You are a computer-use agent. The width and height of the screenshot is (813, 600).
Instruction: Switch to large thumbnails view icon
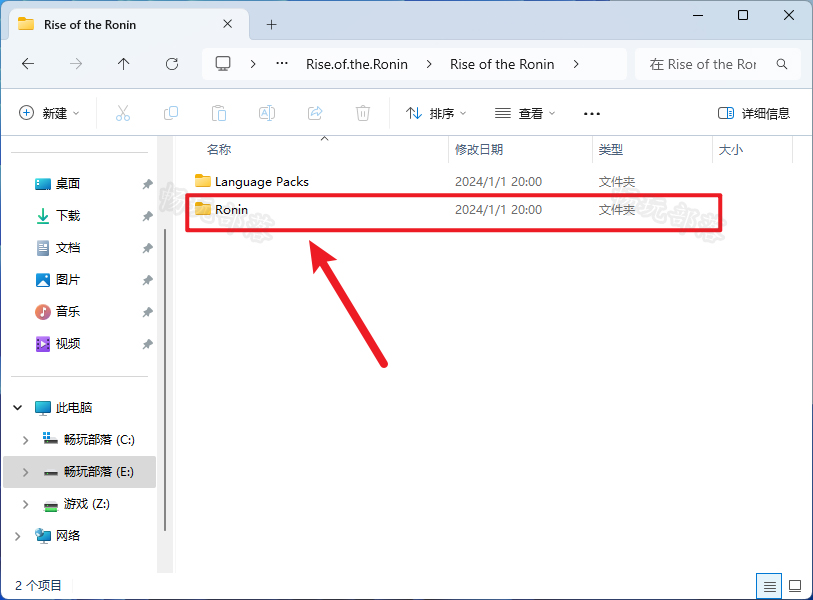pyautogui.click(x=795, y=587)
